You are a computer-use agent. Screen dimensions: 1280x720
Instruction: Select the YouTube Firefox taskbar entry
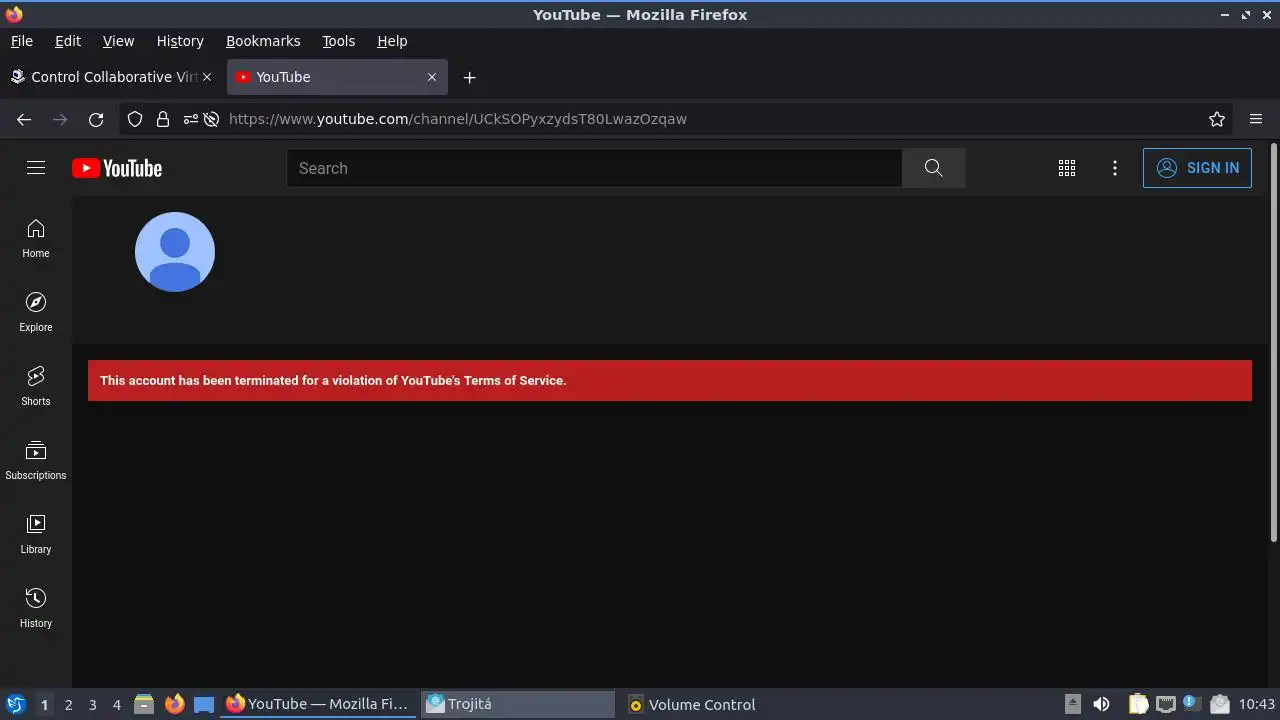click(317, 704)
